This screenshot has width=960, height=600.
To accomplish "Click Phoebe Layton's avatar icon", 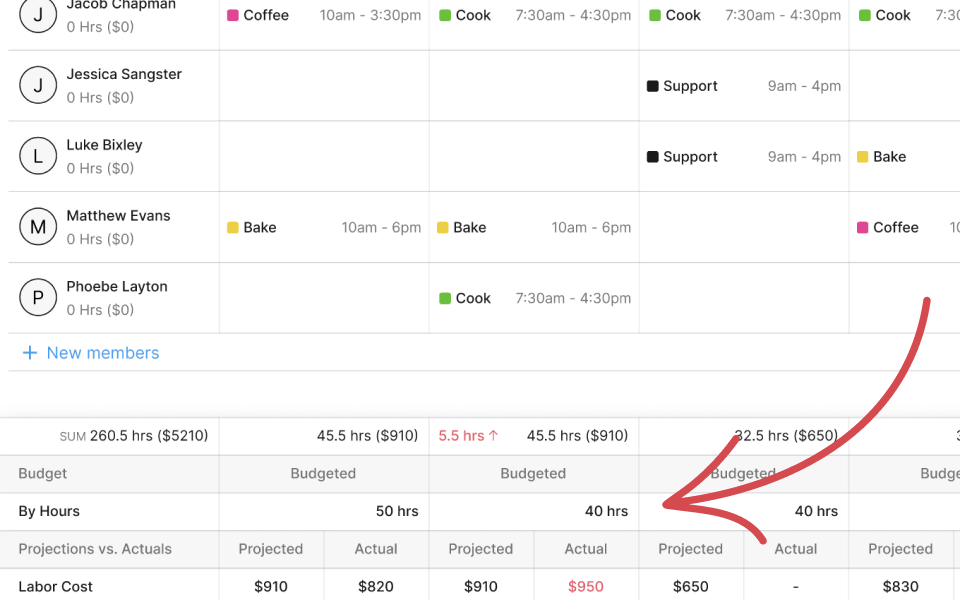I will [38, 298].
